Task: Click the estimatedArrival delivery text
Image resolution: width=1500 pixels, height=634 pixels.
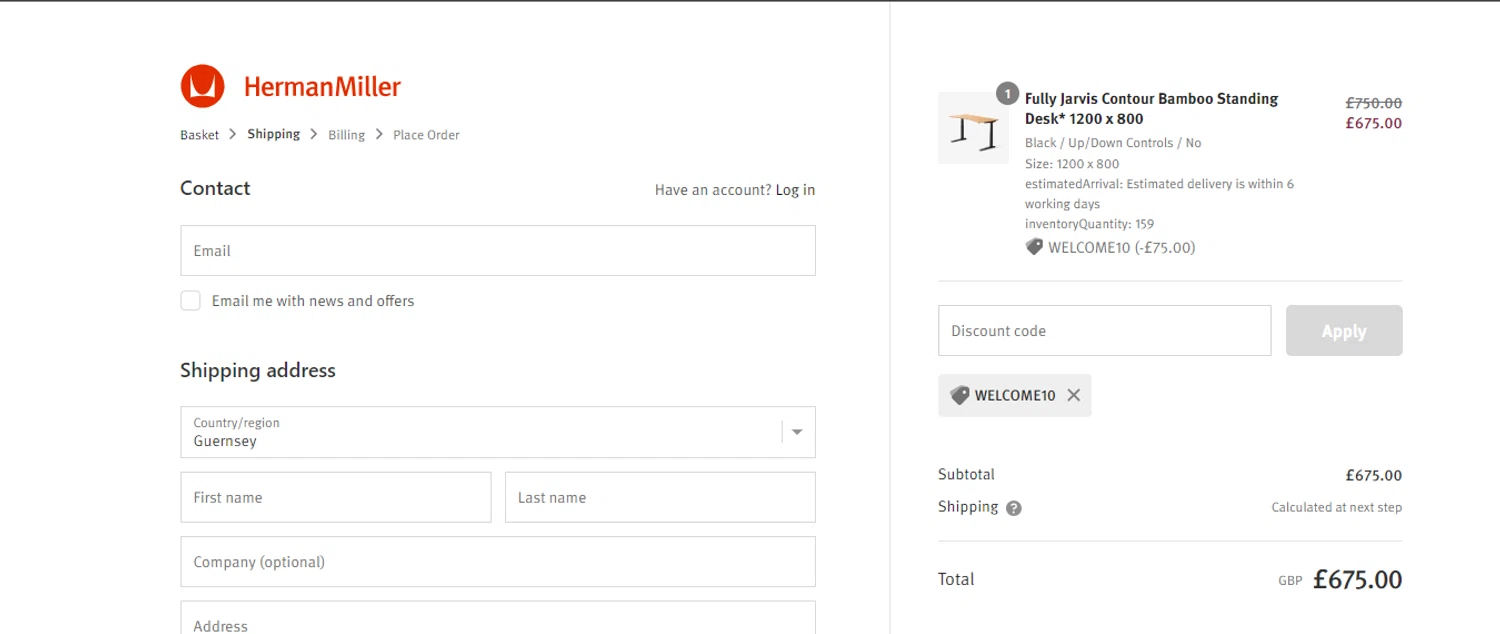Action: tap(1159, 194)
